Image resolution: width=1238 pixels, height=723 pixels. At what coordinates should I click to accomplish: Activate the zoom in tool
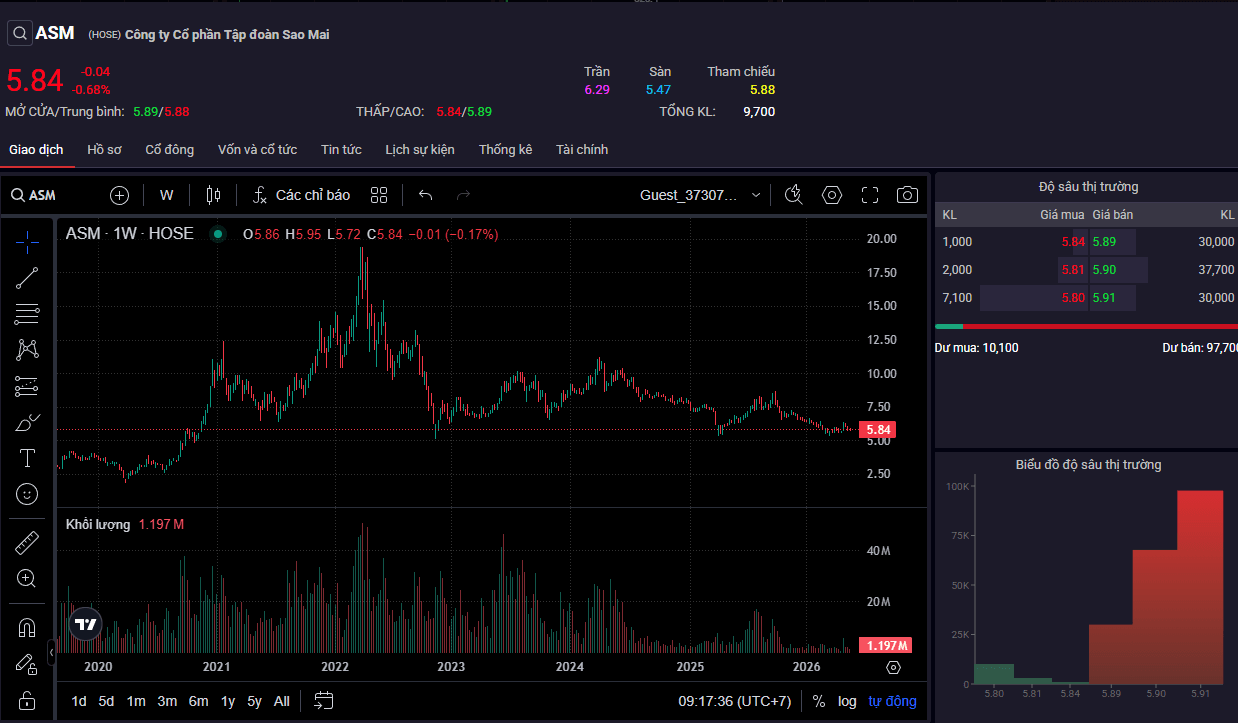point(27,579)
